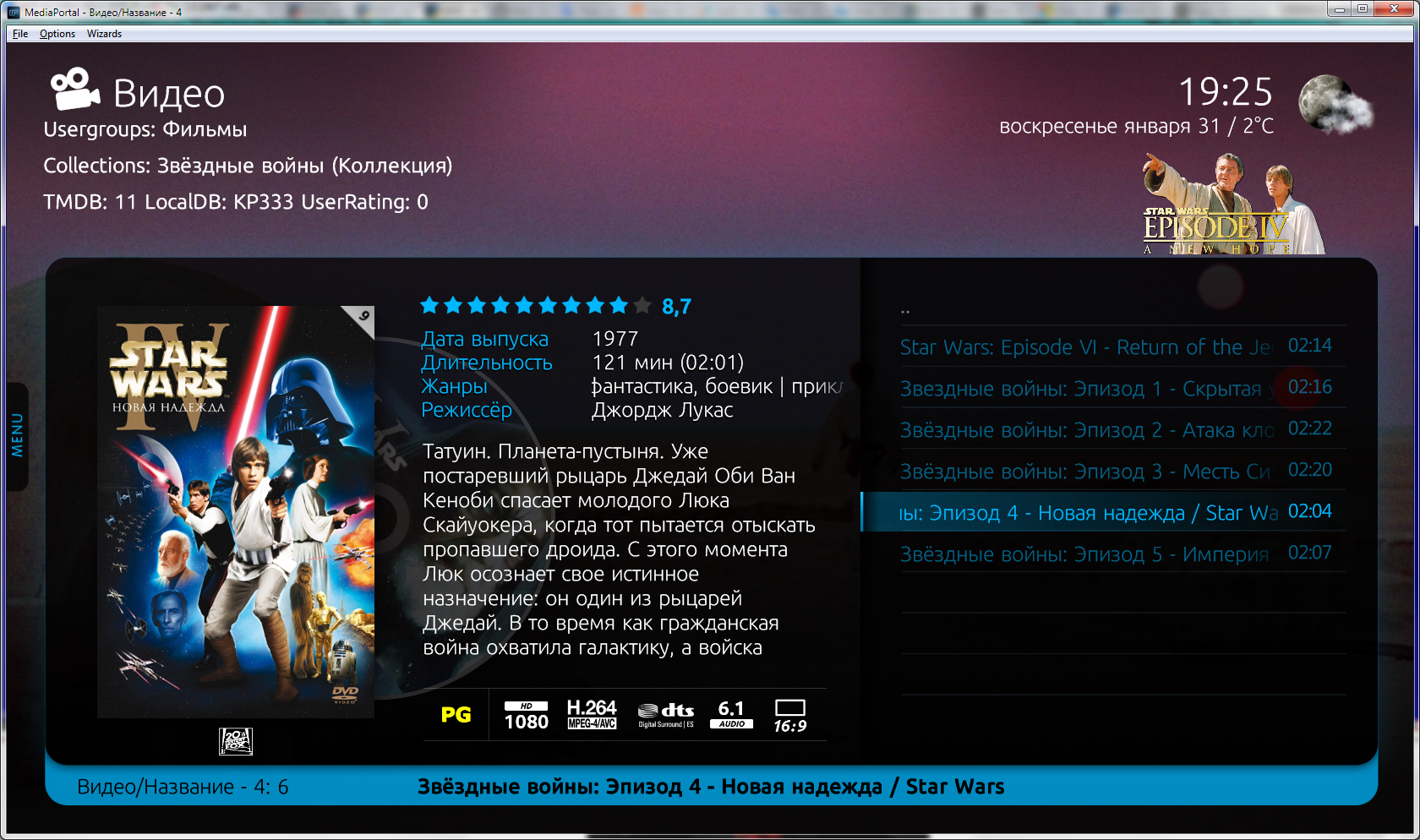Image resolution: width=1420 pixels, height=840 pixels.
Task: Click the movie plot summary text
Action: point(619,549)
